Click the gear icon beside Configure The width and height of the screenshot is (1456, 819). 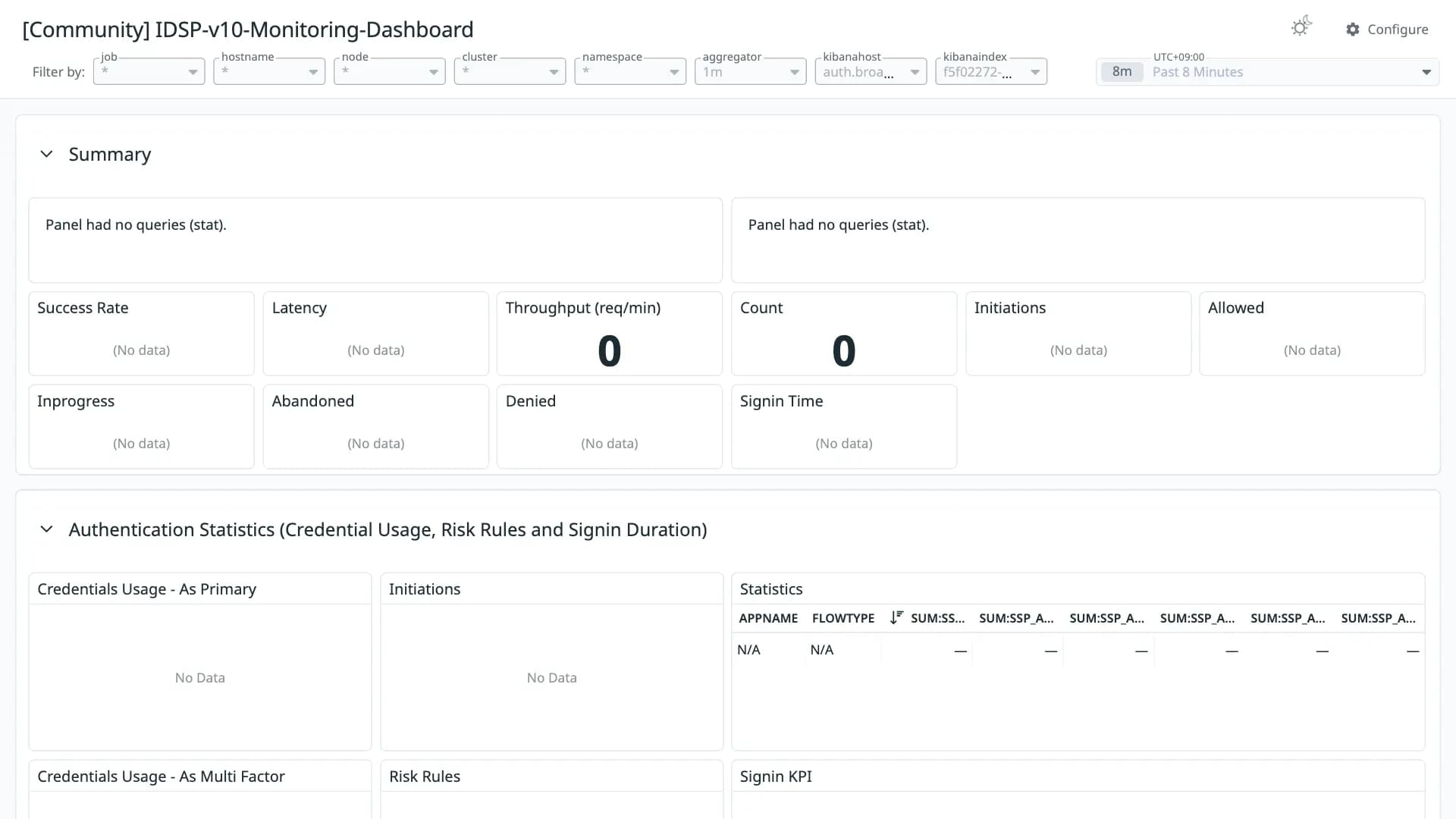pos(1353,30)
